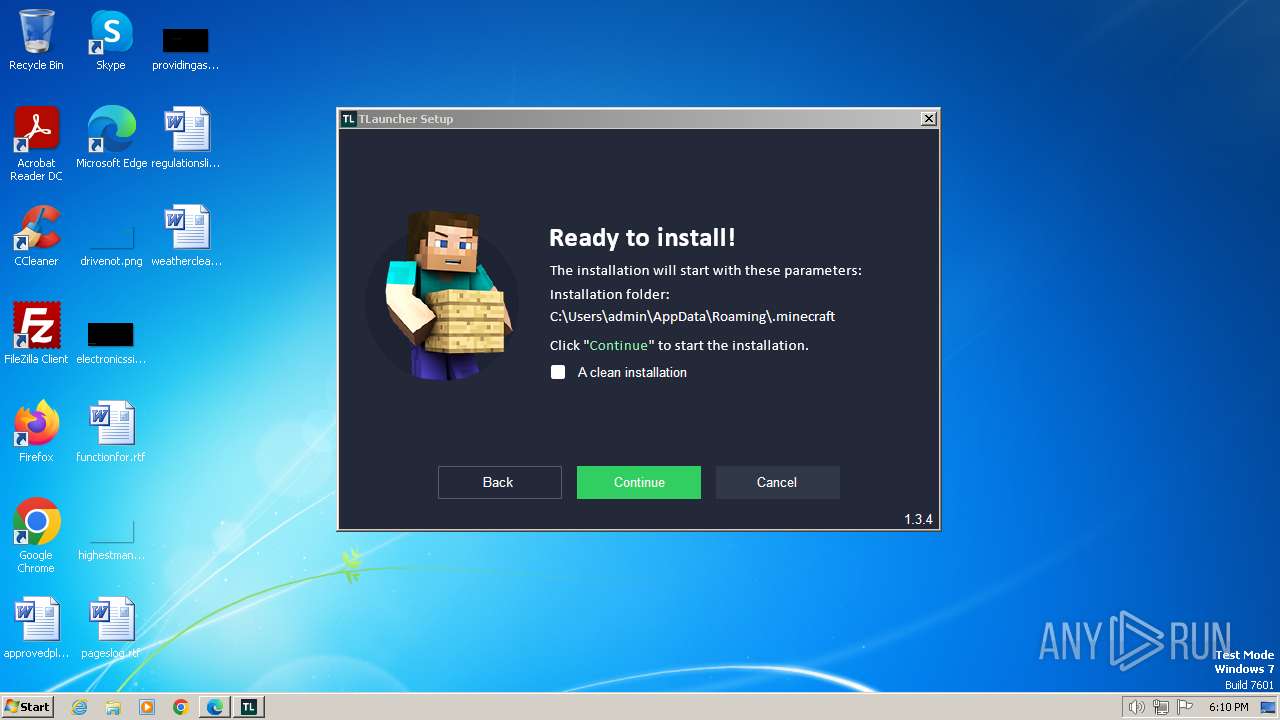The height and width of the screenshot is (720, 1280).
Task: Click the Show desktop button
Action: coord(1268,707)
